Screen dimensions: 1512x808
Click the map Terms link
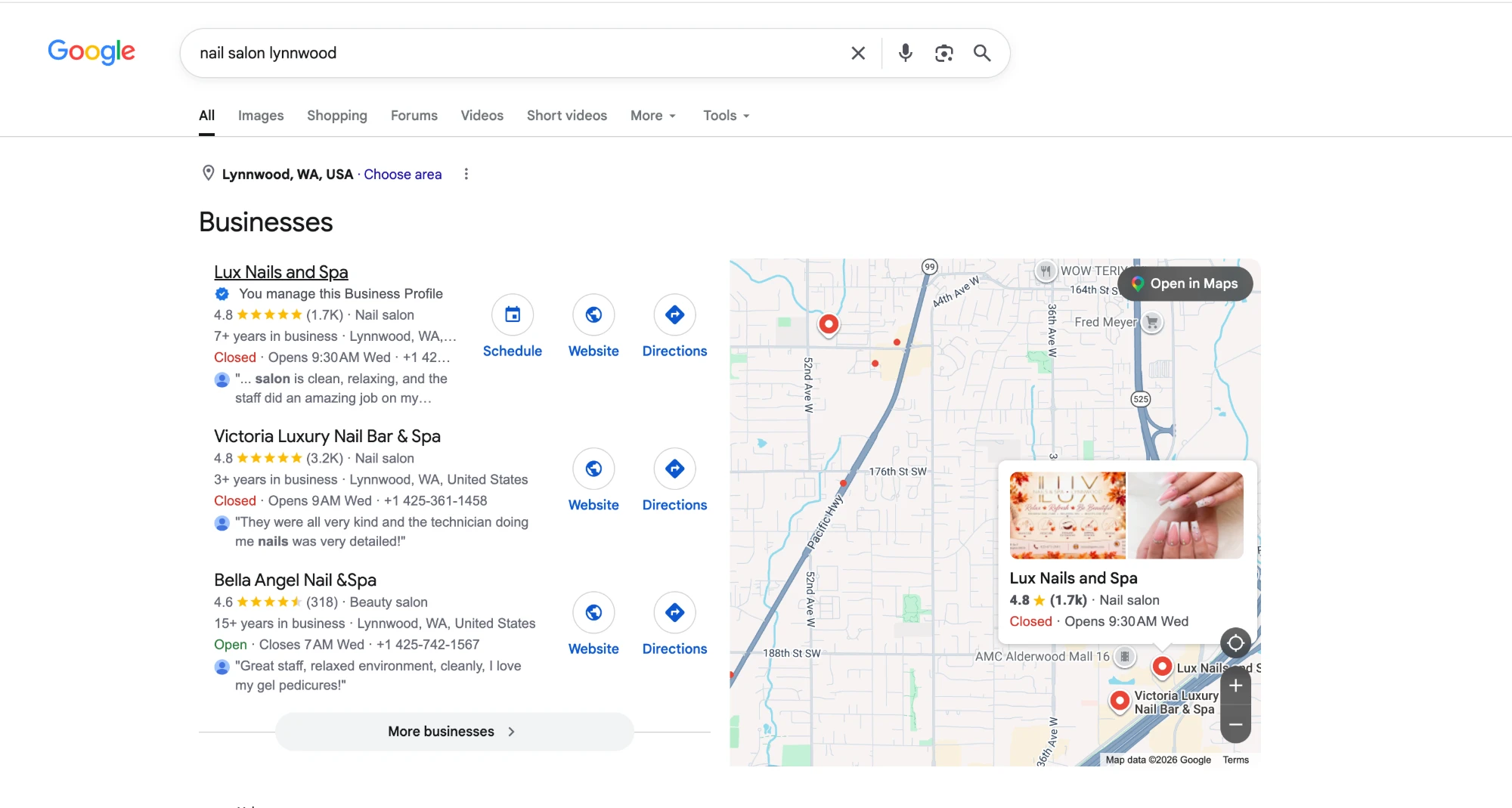pos(1236,760)
